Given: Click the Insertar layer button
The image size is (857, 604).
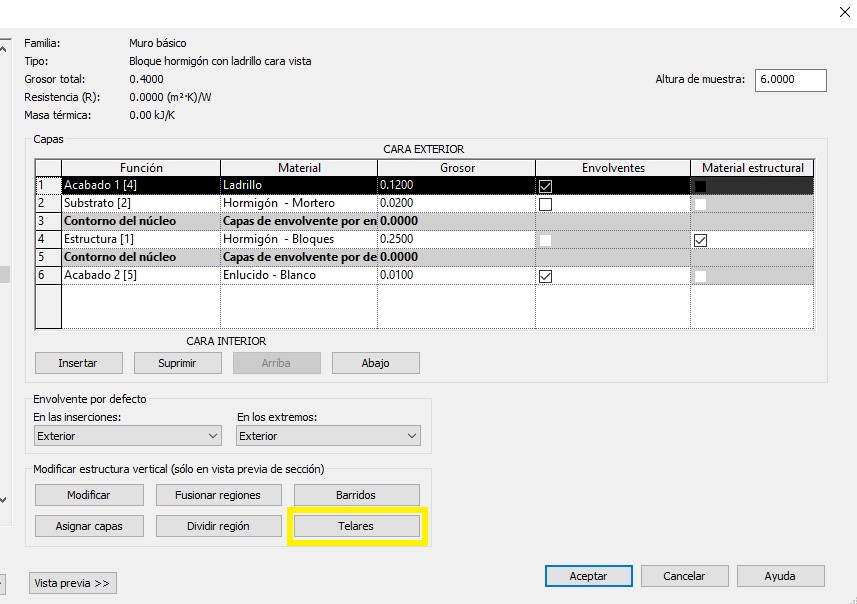Looking at the screenshot, I should click(x=78, y=363).
